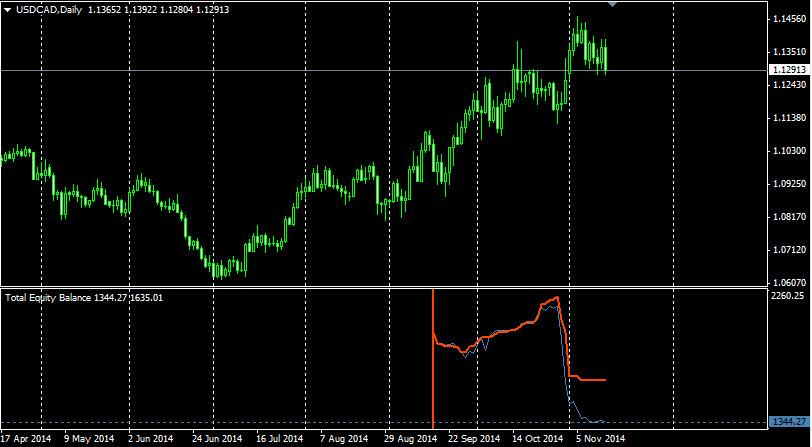The height and width of the screenshot is (447, 812).
Task: Click the 1.07120 price scale label
Action: click(789, 250)
